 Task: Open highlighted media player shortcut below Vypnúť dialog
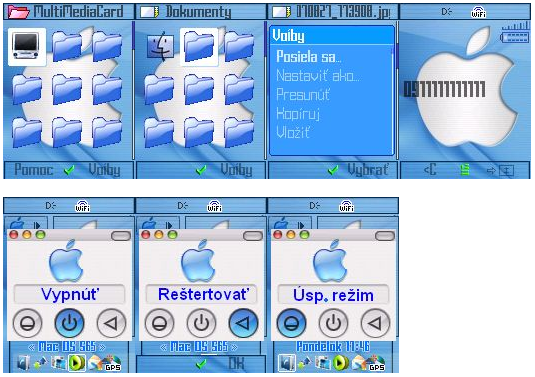click(77, 363)
